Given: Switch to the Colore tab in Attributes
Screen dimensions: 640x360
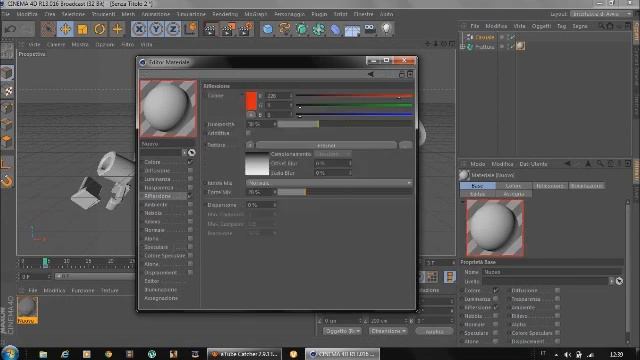Looking at the screenshot, I should click(513, 186).
